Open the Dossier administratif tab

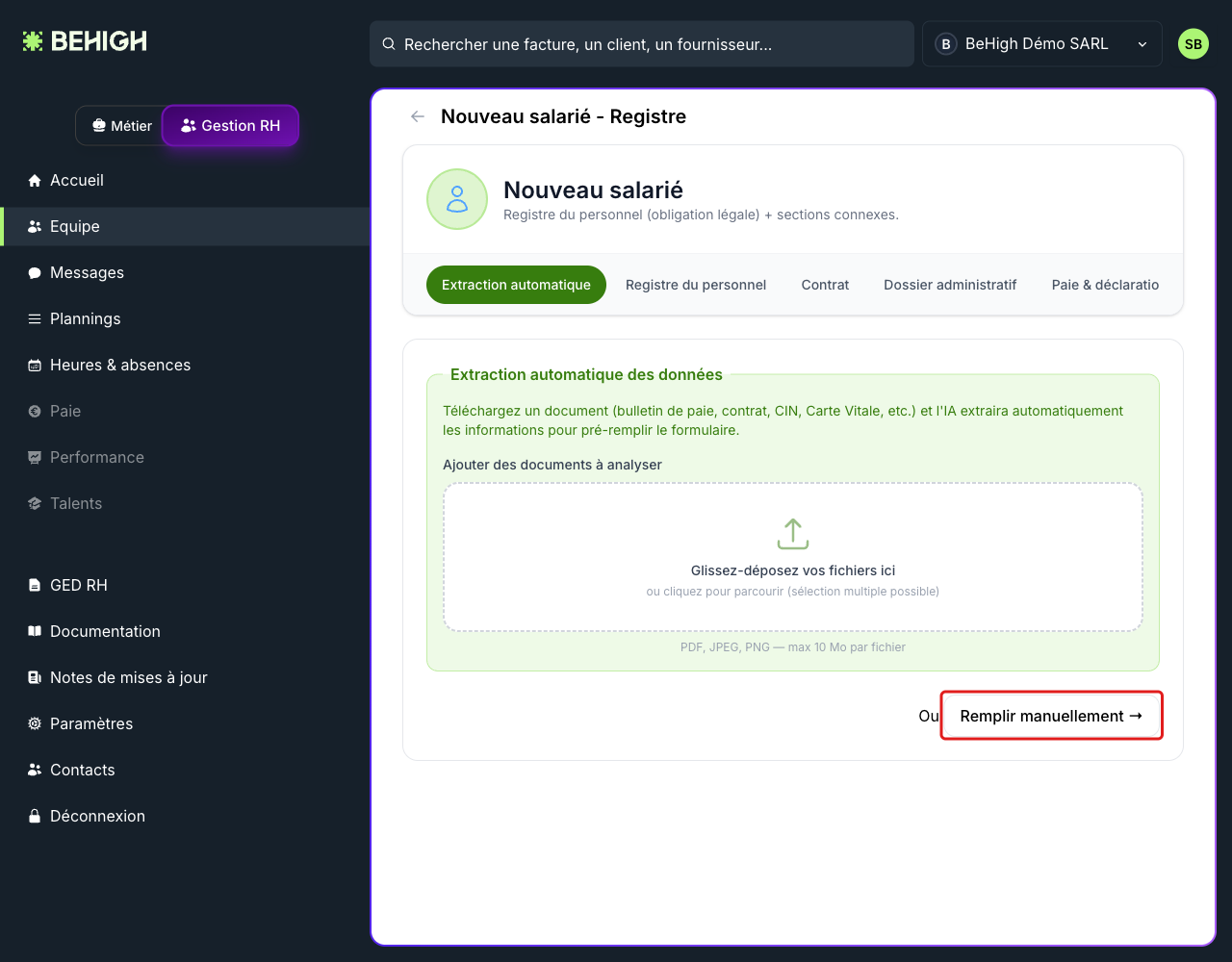pyautogui.click(x=950, y=285)
